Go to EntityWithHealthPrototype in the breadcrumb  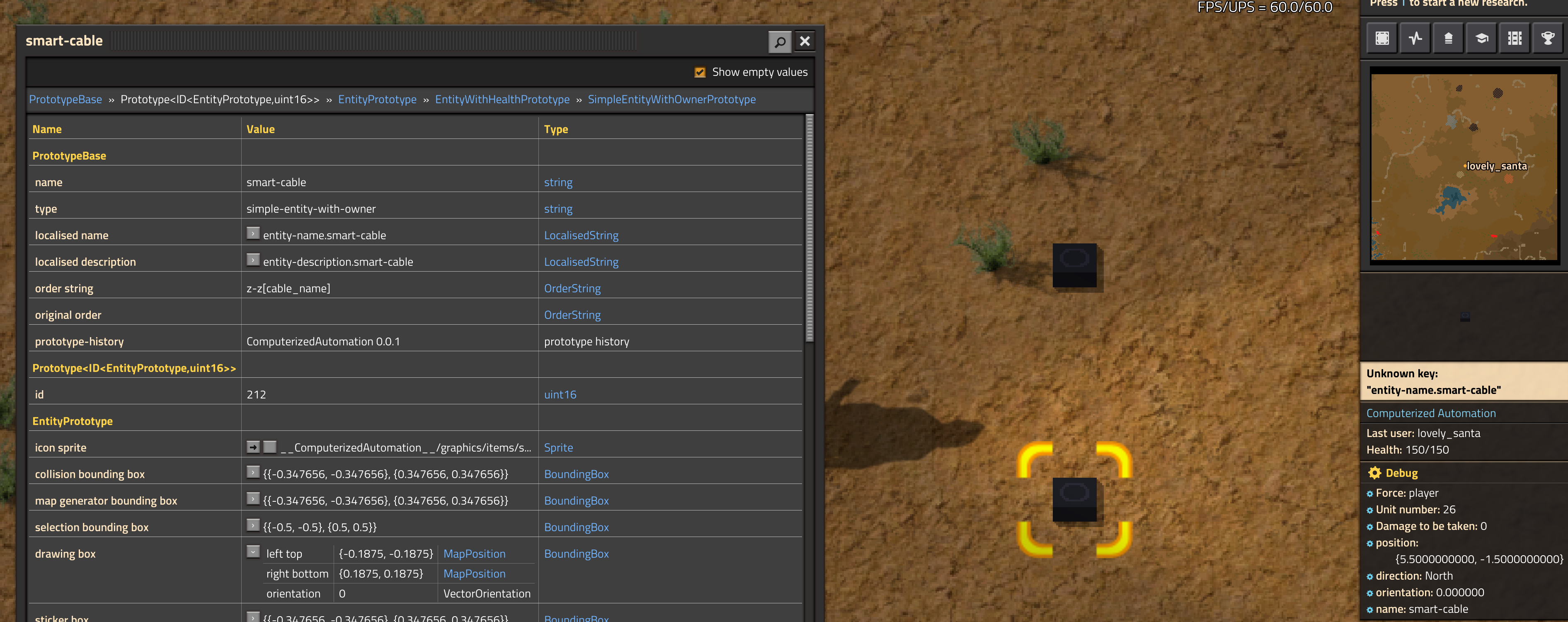[502, 99]
